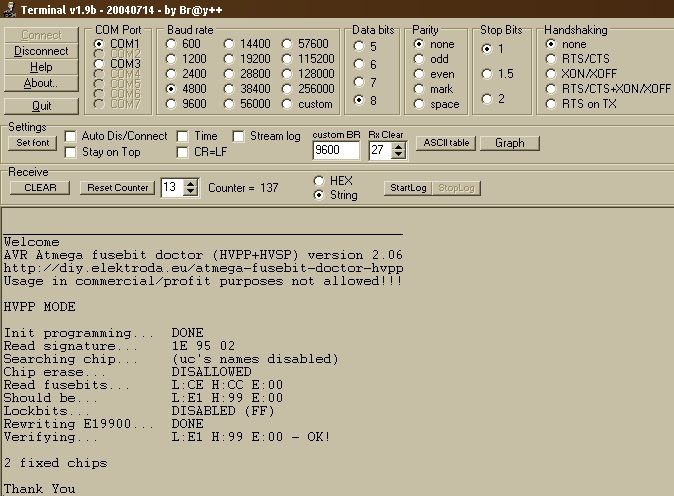Open the About.. dialog

(x=41, y=83)
